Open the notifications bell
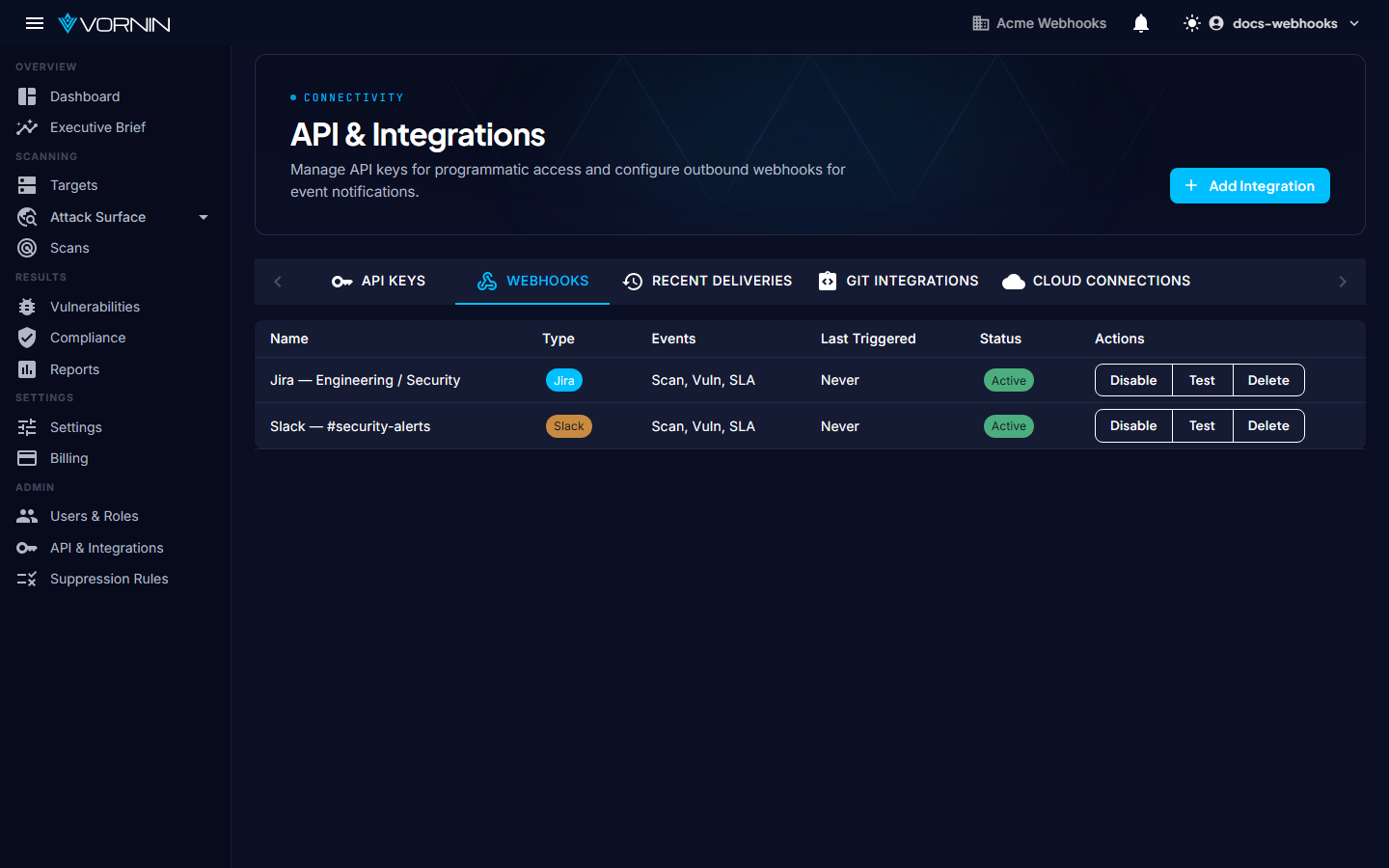Image resolution: width=1389 pixels, height=868 pixels. 1141,23
